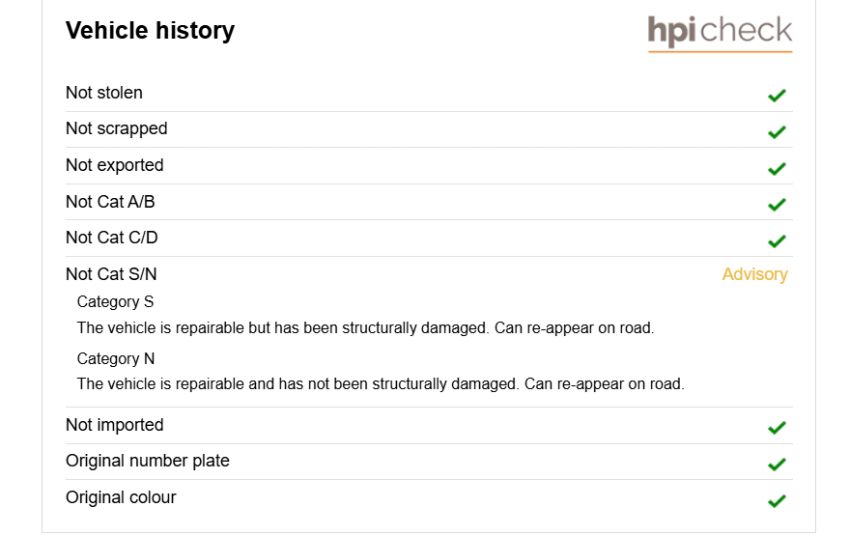Click the green checkmark beside Not exported

click(x=776, y=169)
